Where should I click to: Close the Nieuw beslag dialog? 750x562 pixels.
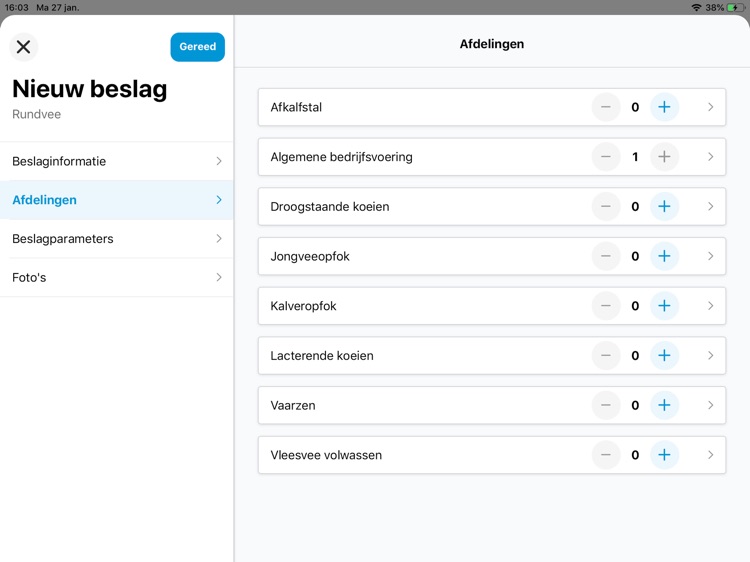pyautogui.click(x=24, y=47)
